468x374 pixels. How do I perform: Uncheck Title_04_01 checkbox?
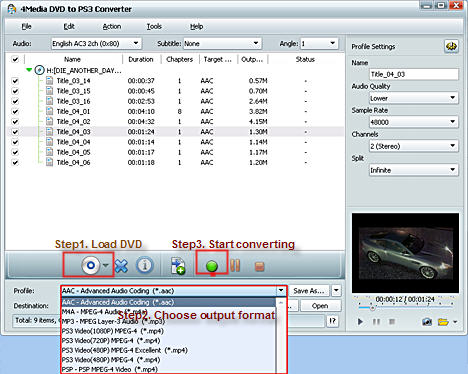[15, 111]
